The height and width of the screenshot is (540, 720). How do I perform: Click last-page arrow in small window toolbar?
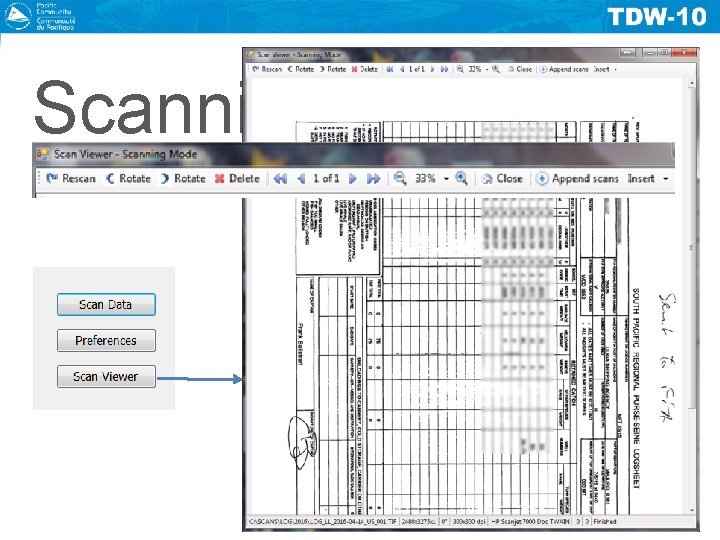[444, 69]
